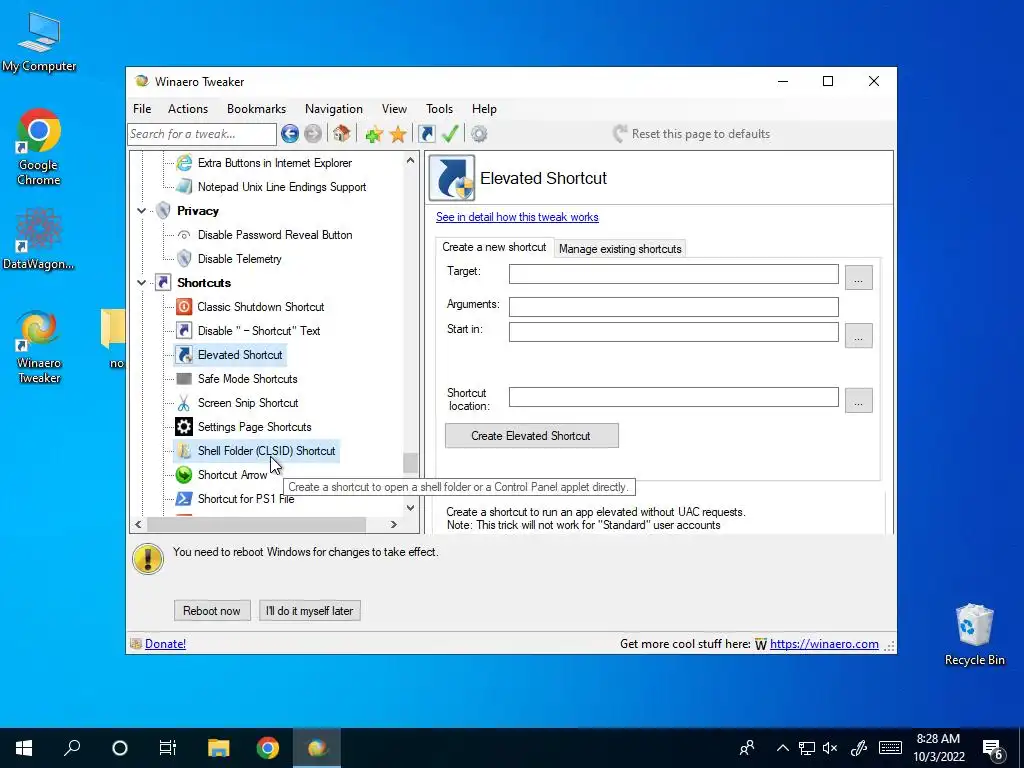This screenshot has height=768, width=1024.
Task: Click the Disable Telemetry shield icon
Action: pyautogui.click(x=184, y=259)
